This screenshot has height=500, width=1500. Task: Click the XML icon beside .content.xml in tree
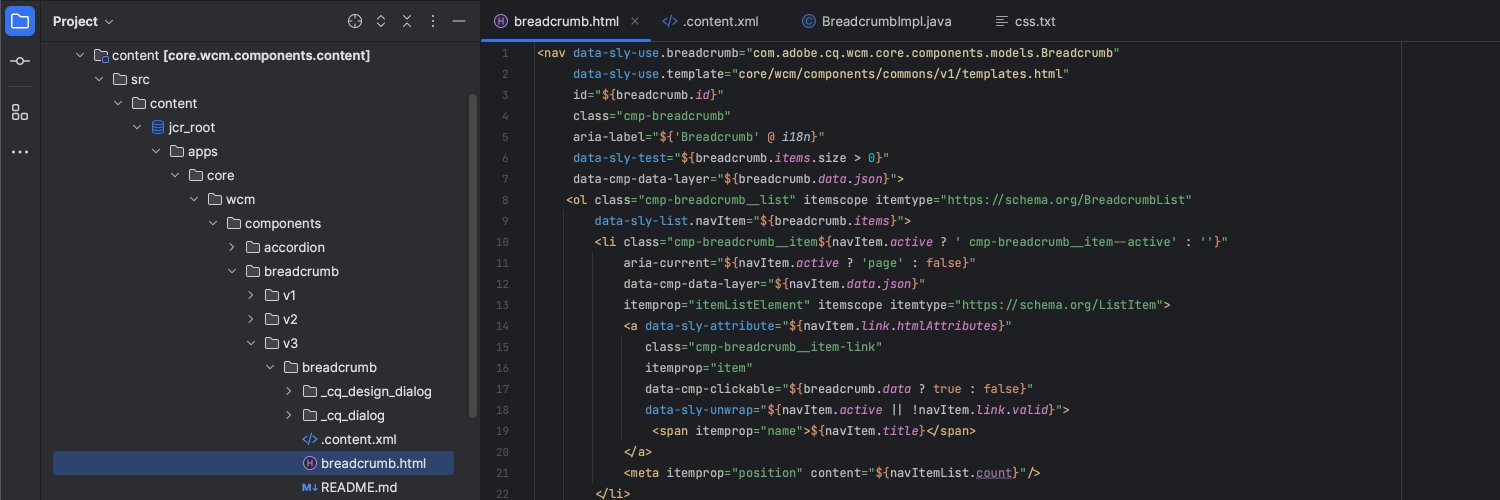coord(309,439)
